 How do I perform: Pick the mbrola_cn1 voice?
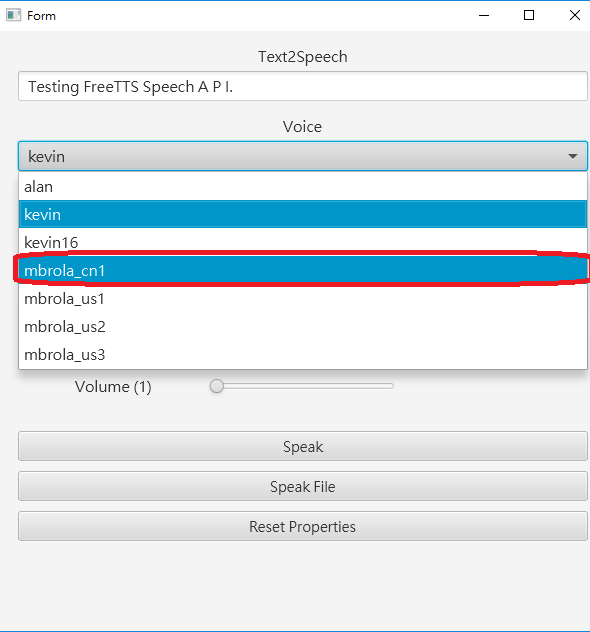tap(303, 270)
